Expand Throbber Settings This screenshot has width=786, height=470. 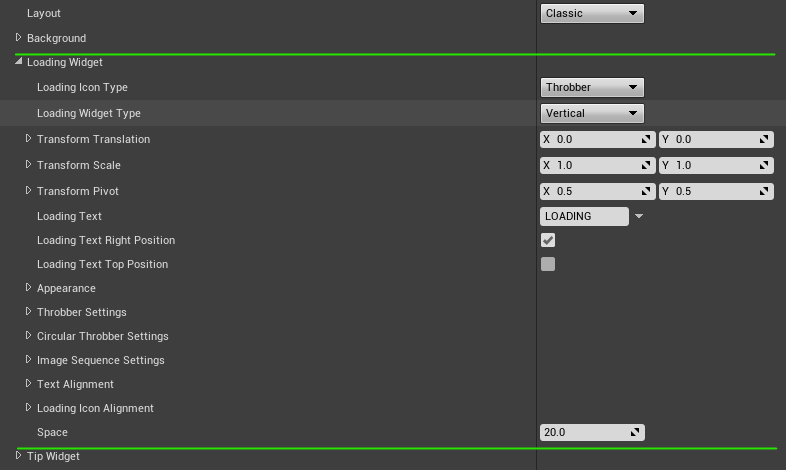point(29,312)
